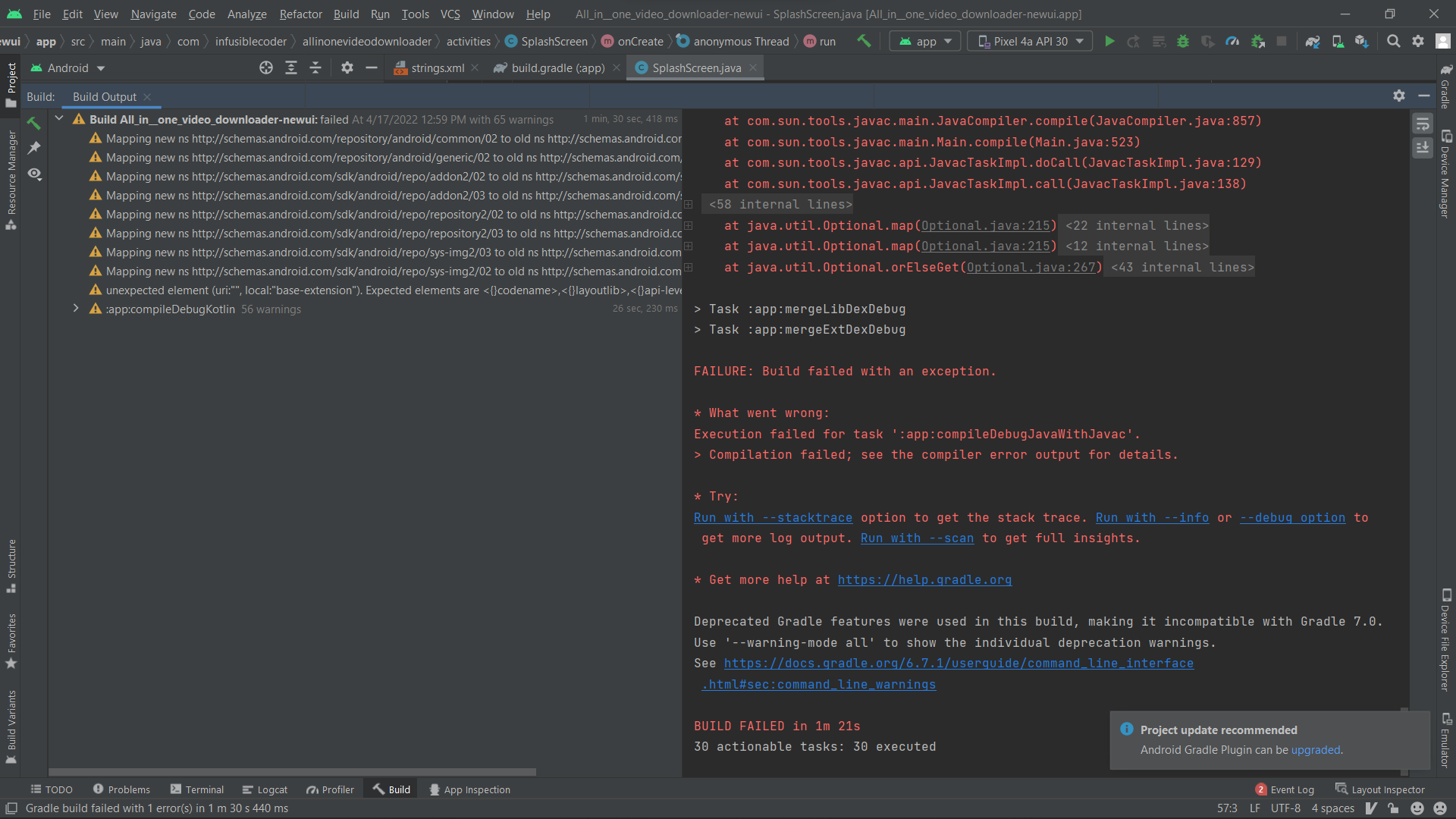The height and width of the screenshot is (819, 1456).
Task: Open Build panel settings gear
Action: (1399, 96)
